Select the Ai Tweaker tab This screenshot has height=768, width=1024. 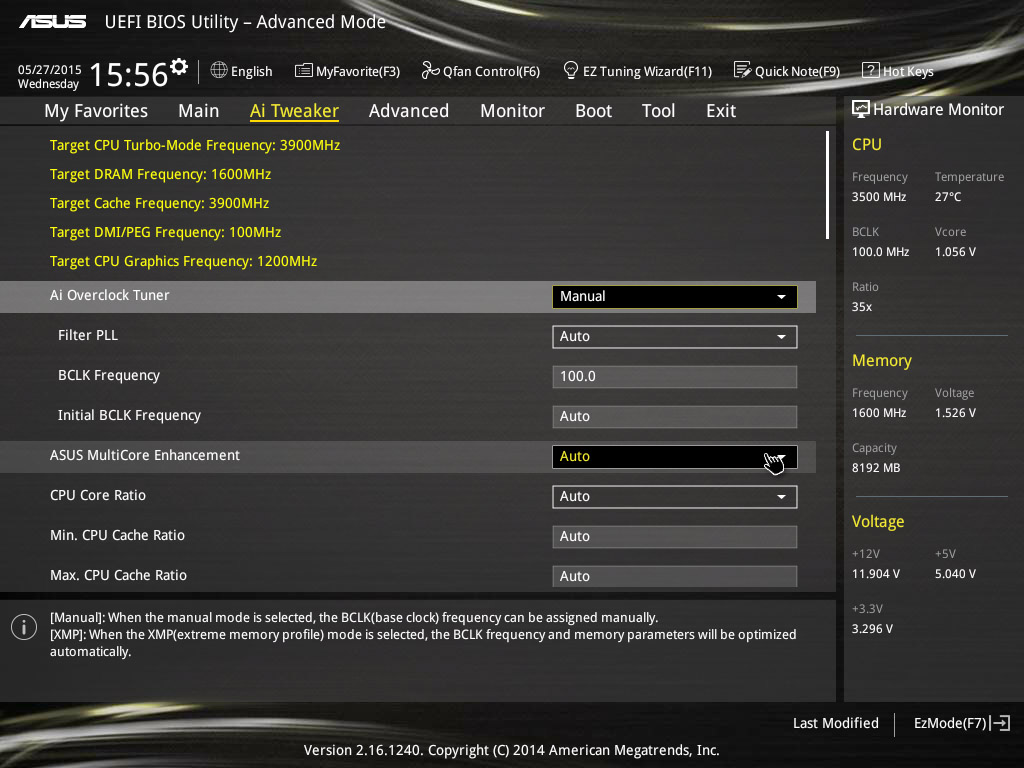tap(294, 111)
